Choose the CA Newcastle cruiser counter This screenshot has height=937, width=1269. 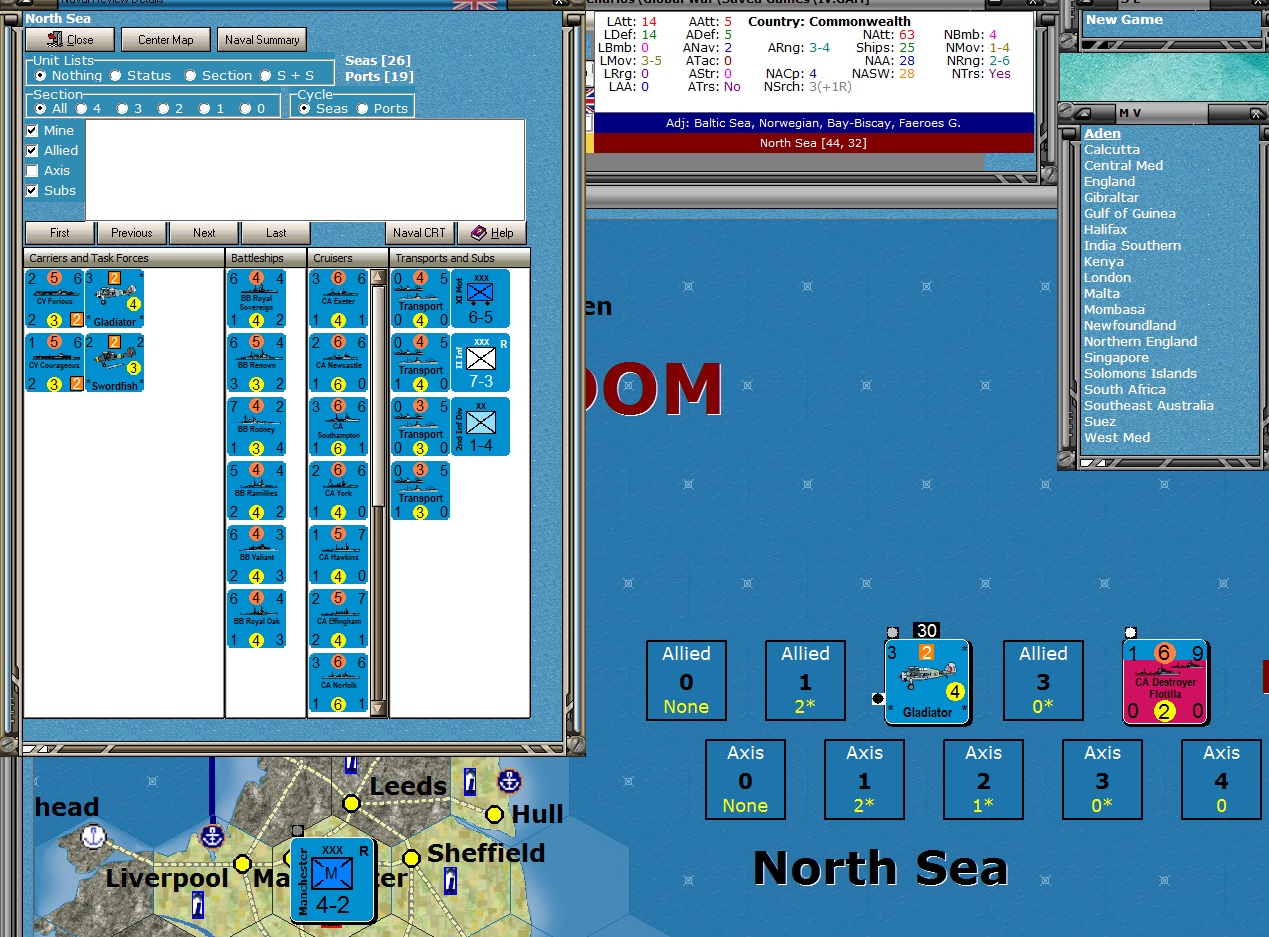pyautogui.click(x=338, y=363)
